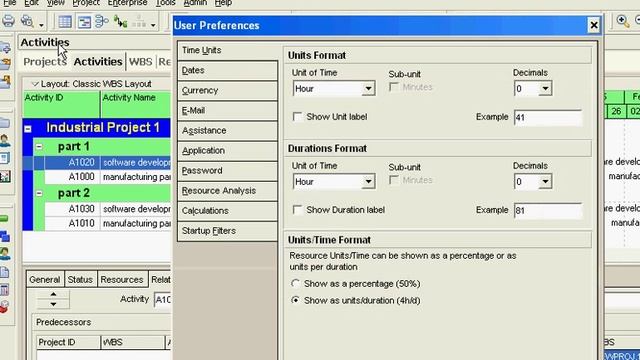Click the greyed chart view toolbar icon

[139, 22]
